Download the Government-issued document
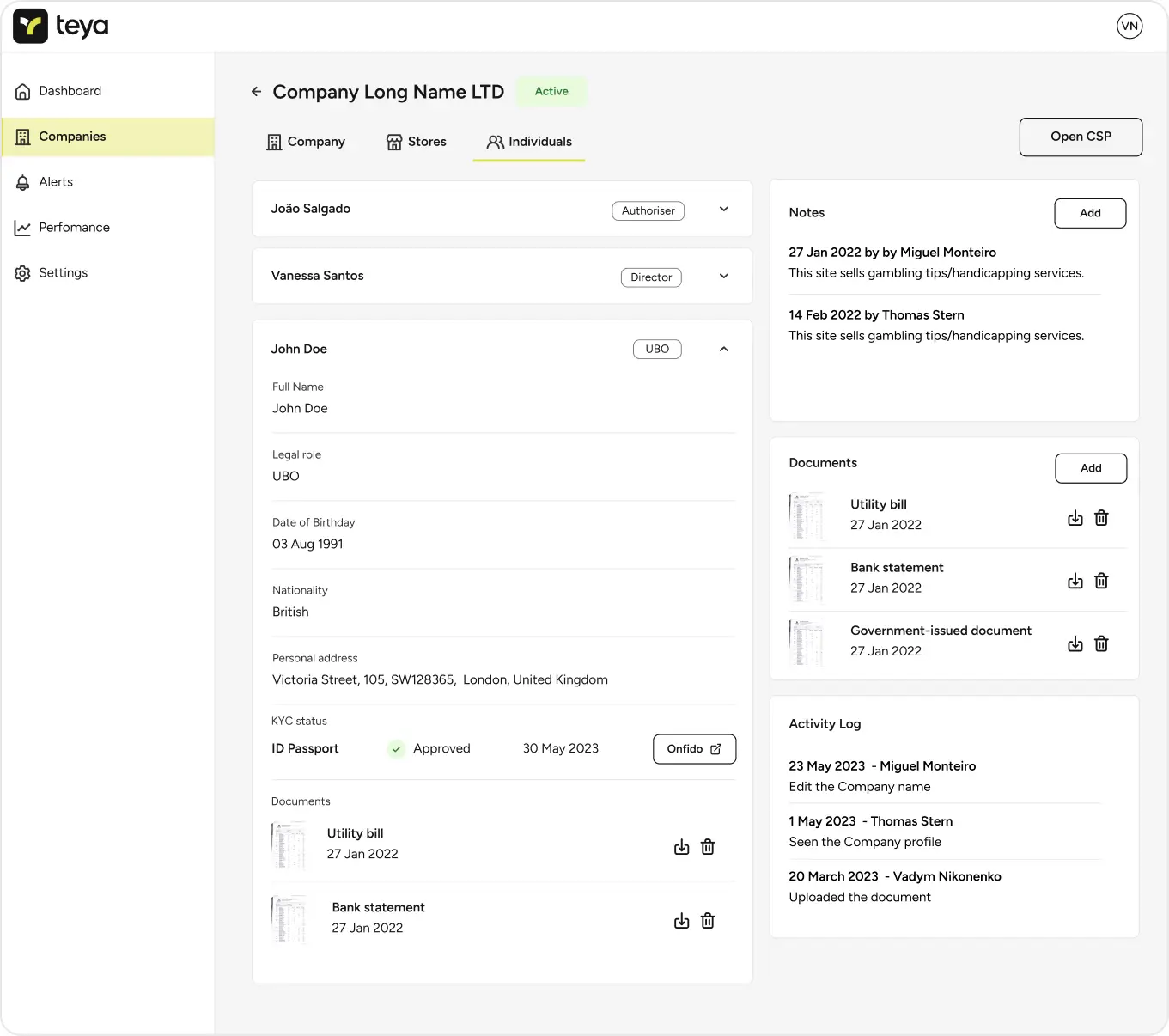The height and width of the screenshot is (1036, 1169). pos(1075,644)
